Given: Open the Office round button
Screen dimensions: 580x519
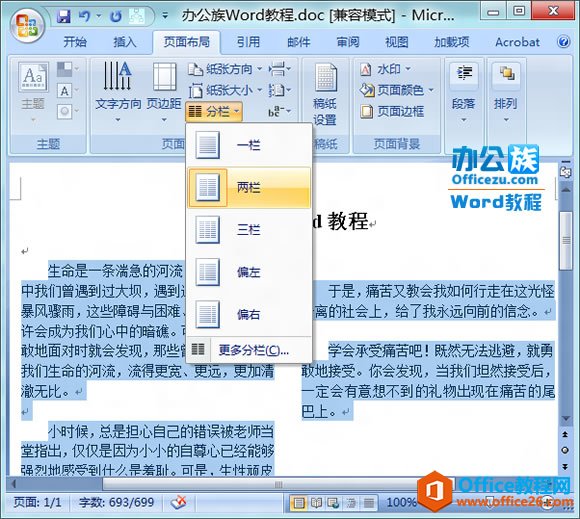Looking at the screenshot, I should 26,25.
